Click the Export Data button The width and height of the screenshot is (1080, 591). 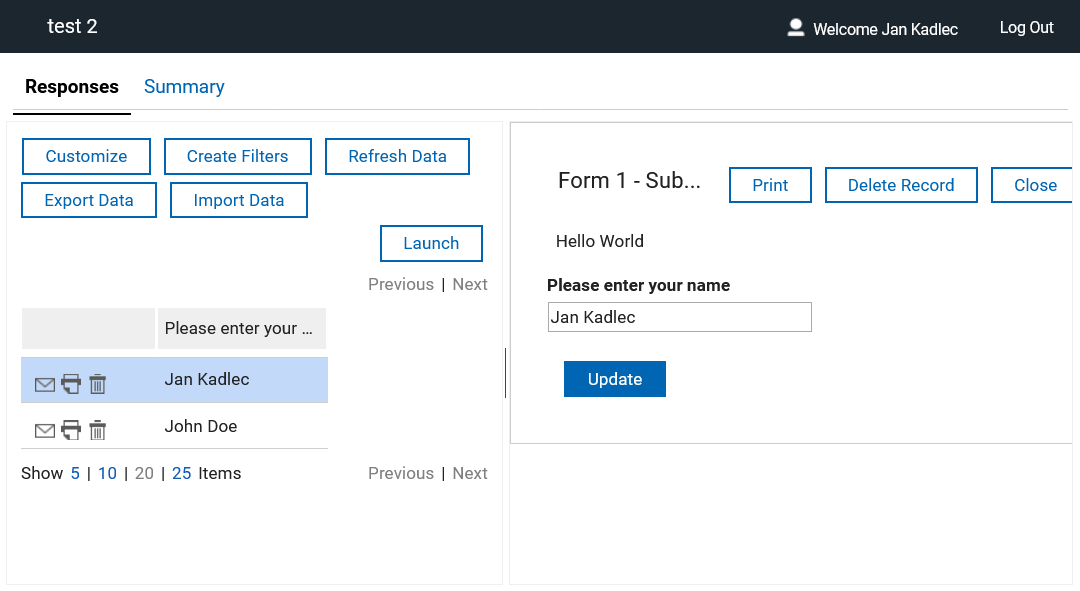coord(89,200)
